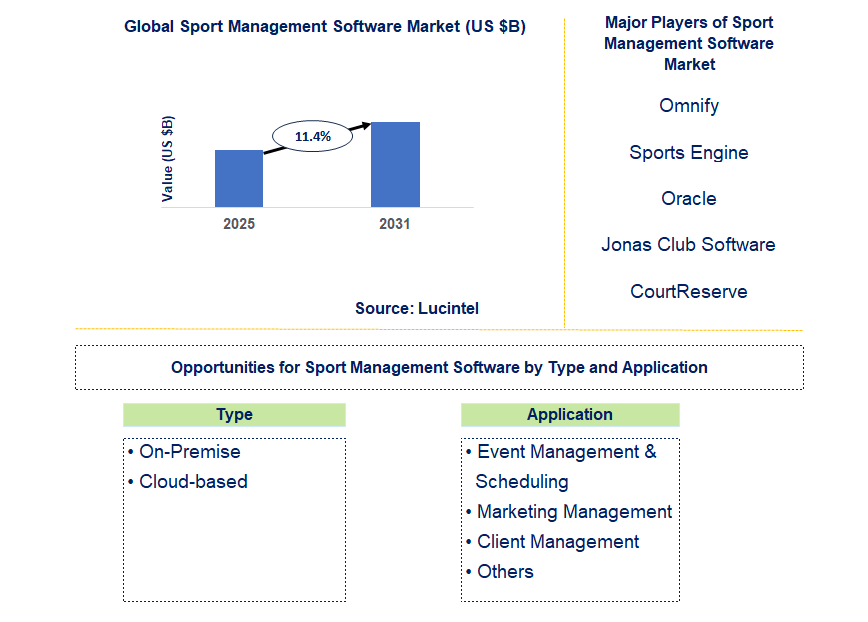This screenshot has width=868, height=622.
Task: Select the 2031 blue bar in the chart
Action: 395,164
